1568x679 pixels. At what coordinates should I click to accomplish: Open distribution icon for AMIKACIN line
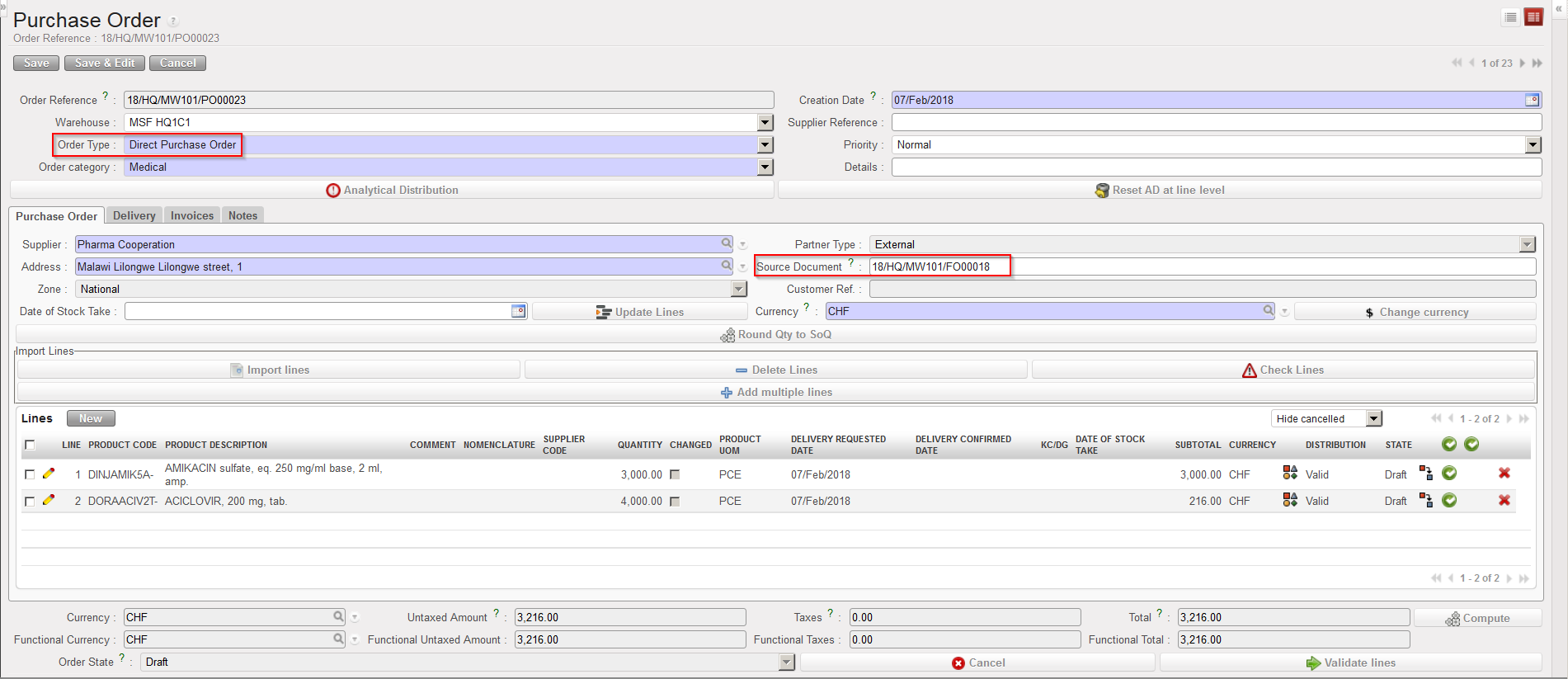[1290, 474]
